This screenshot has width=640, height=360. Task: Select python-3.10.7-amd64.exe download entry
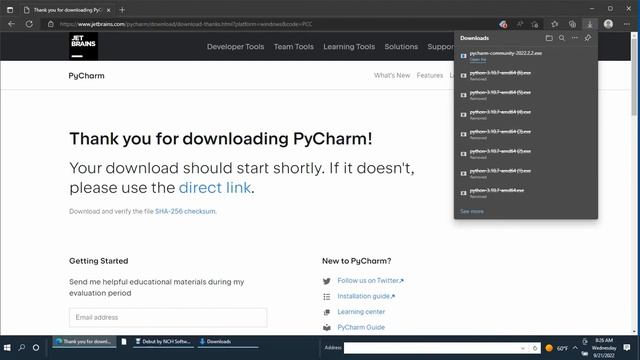[x=526, y=193]
